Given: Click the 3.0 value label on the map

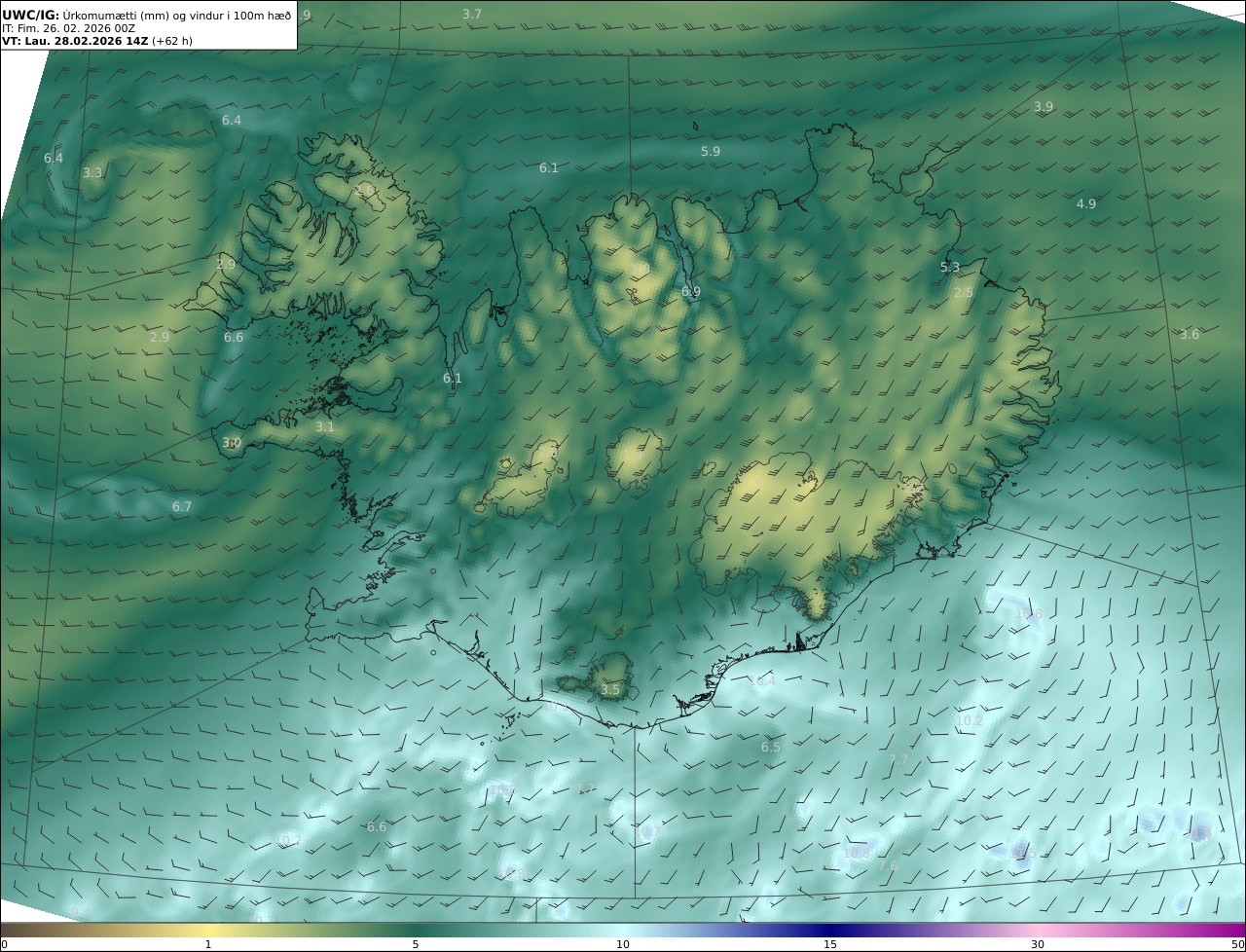Looking at the screenshot, I should (232, 442).
